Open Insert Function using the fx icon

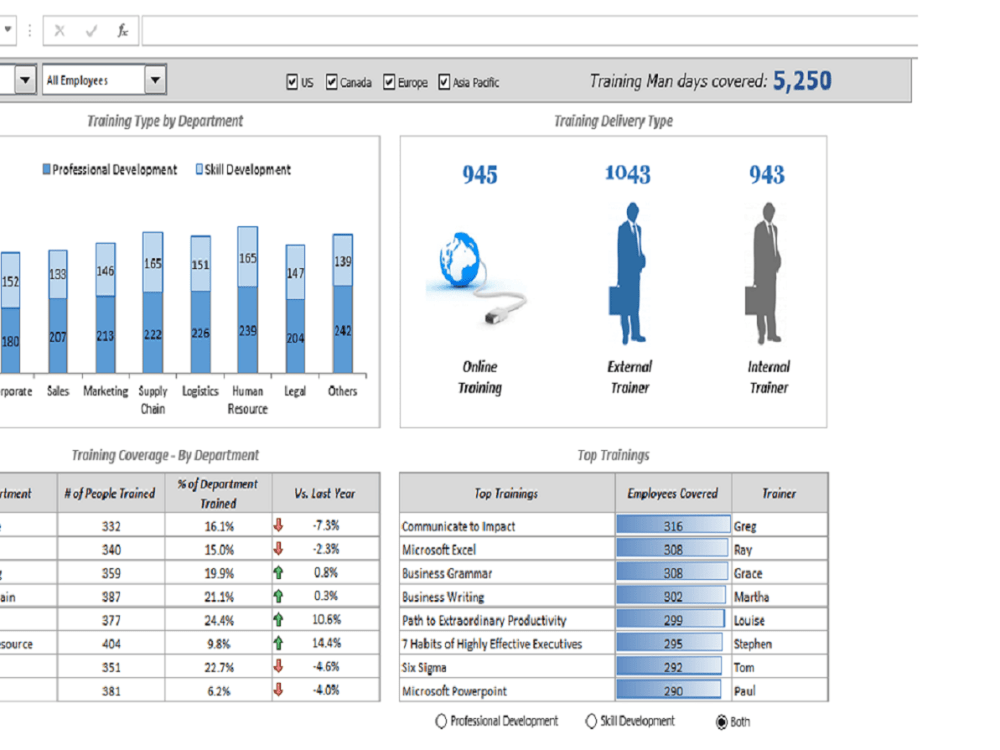pyautogui.click(x=122, y=30)
